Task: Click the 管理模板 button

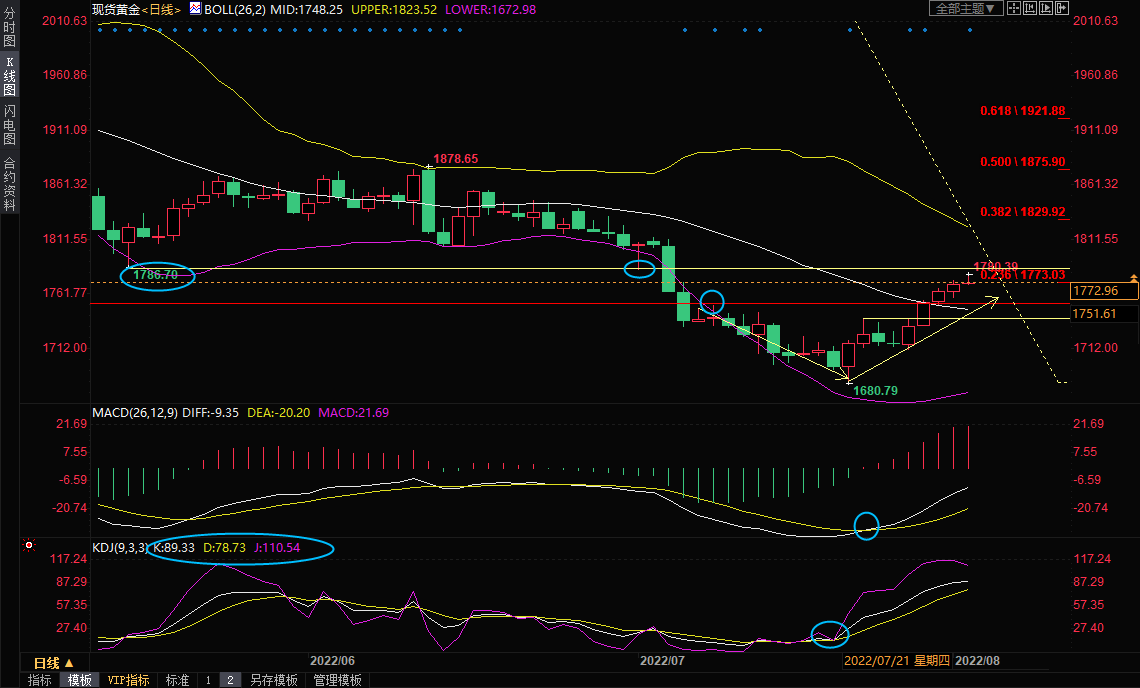Action: pos(337,680)
